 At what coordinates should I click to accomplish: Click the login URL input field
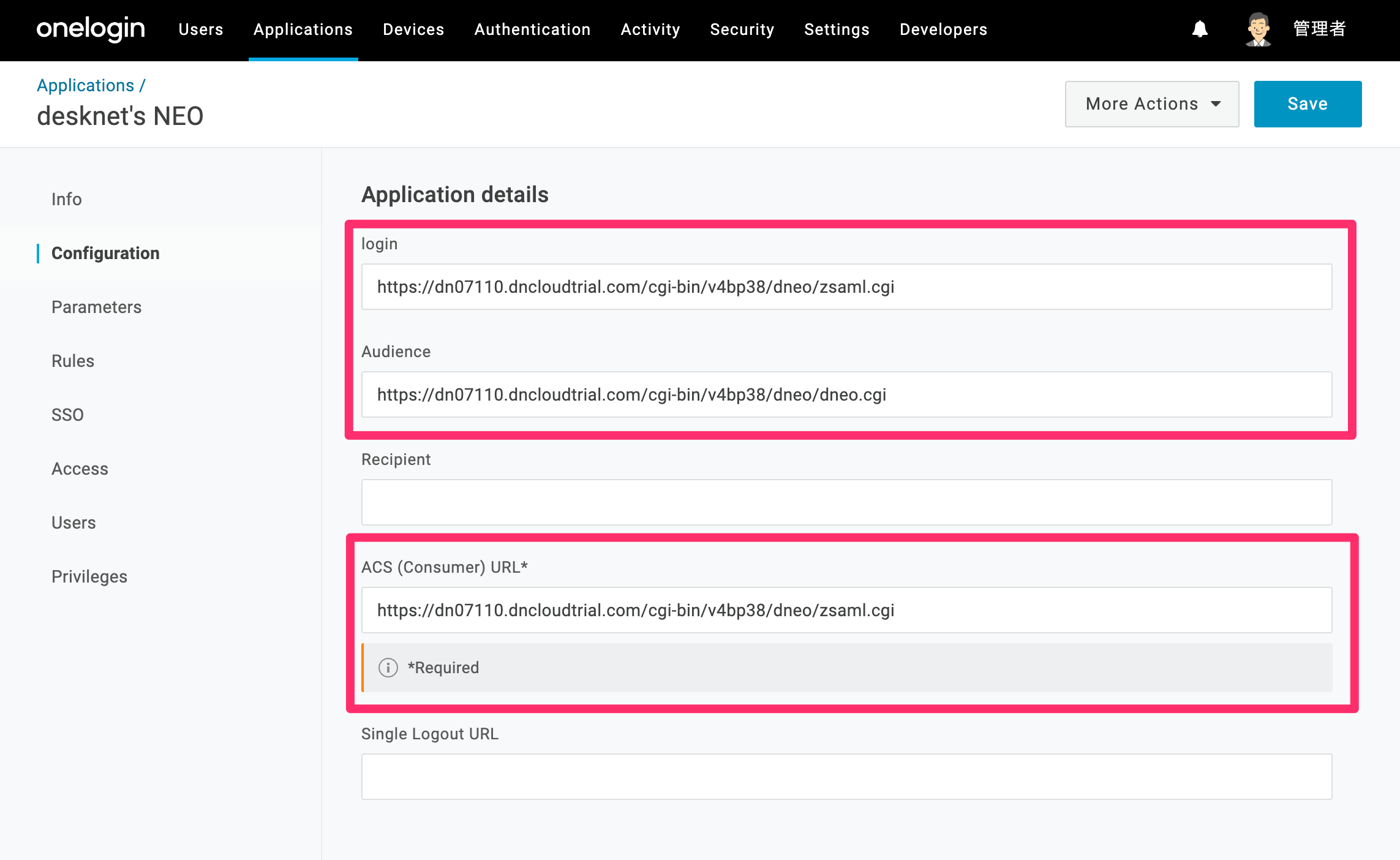(846, 287)
